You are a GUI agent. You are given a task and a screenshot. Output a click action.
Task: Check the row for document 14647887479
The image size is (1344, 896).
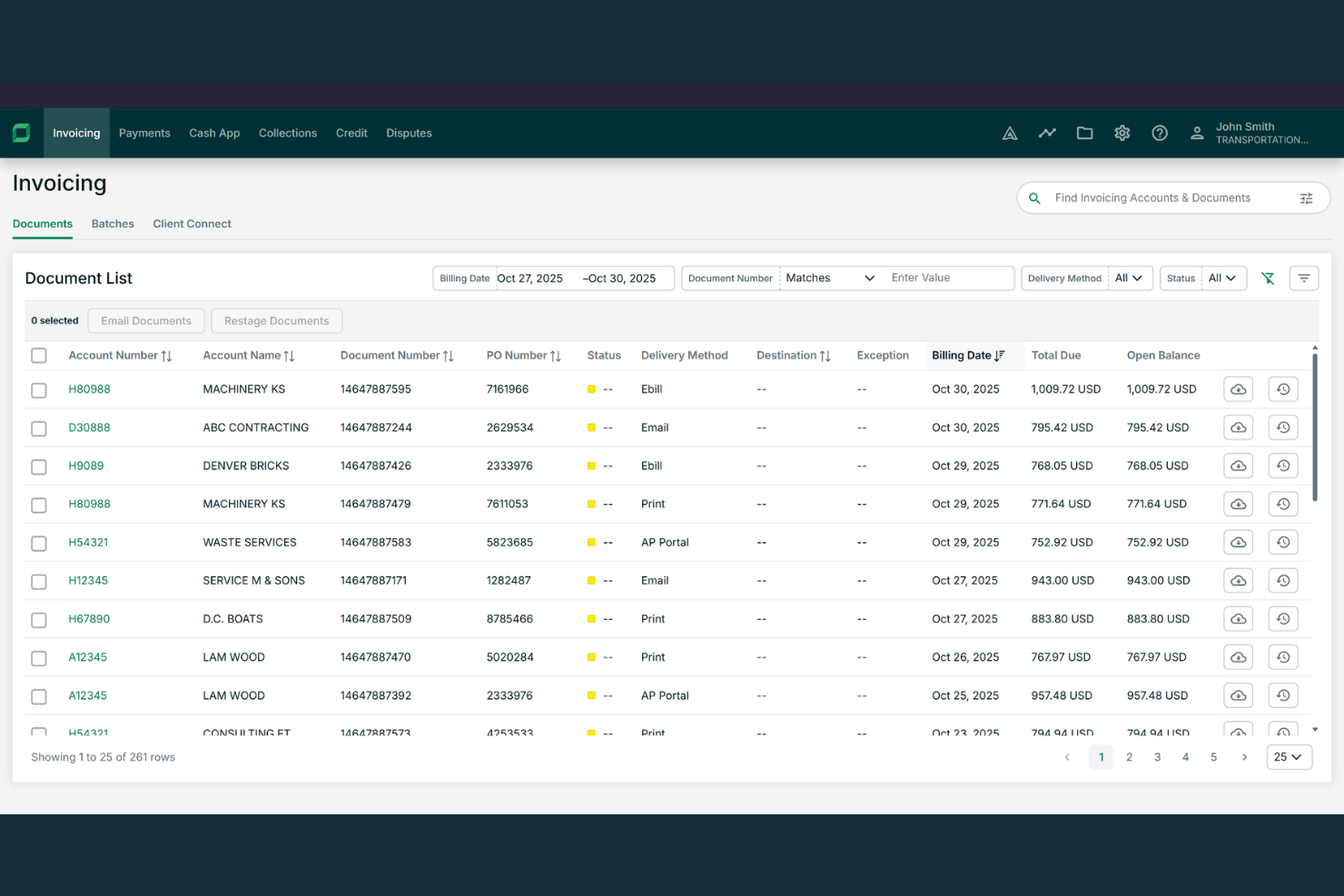coord(39,505)
